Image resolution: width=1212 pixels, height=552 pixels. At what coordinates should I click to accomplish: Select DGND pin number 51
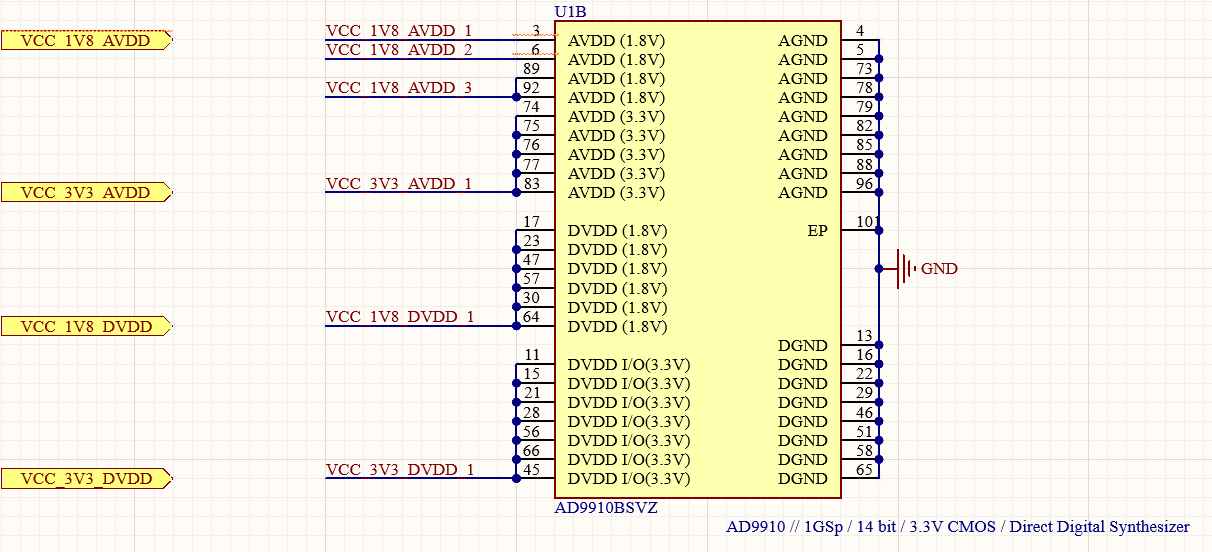[x=864, y=431]
